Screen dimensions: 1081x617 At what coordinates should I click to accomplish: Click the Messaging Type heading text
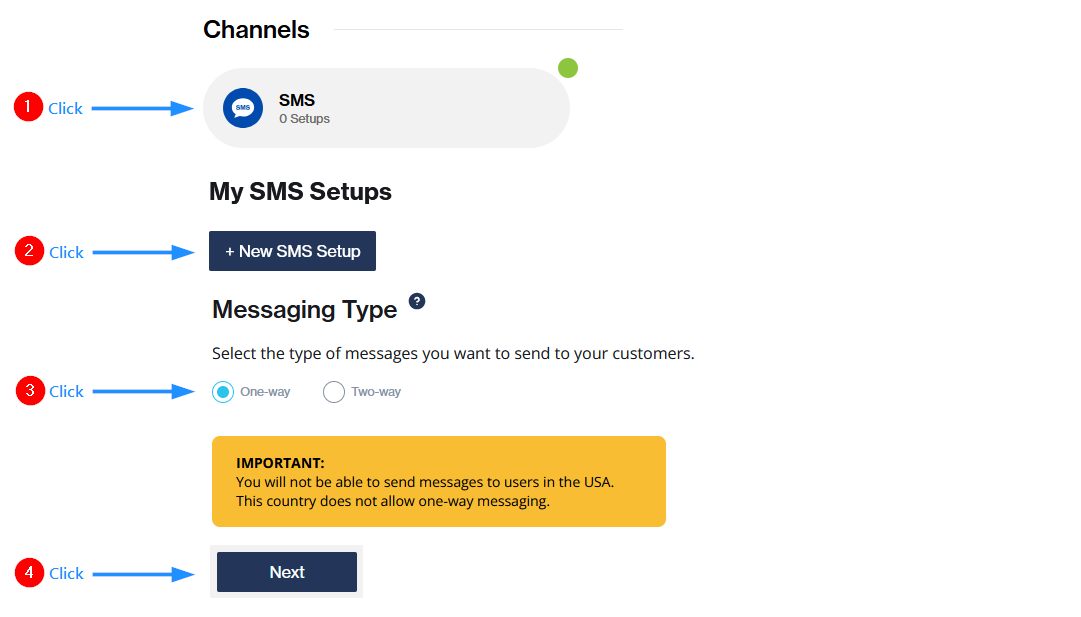point(304,310)
